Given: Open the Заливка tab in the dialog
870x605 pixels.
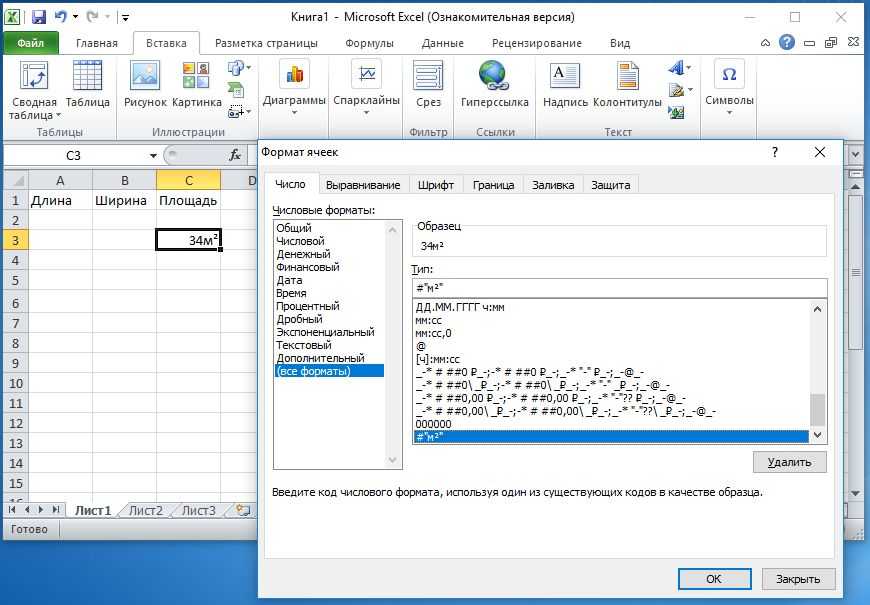Looking at the screenshot, I should 553,185.
